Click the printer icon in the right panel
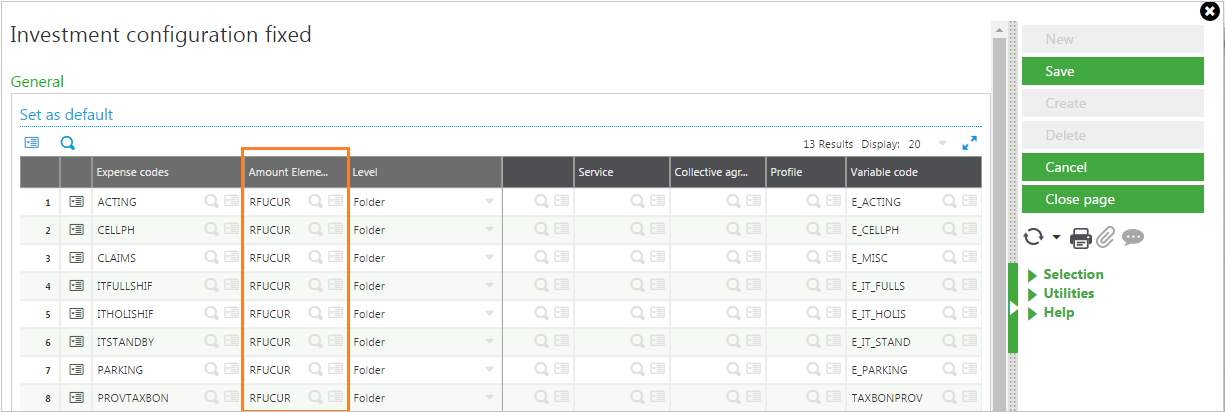 [1081, 237]
